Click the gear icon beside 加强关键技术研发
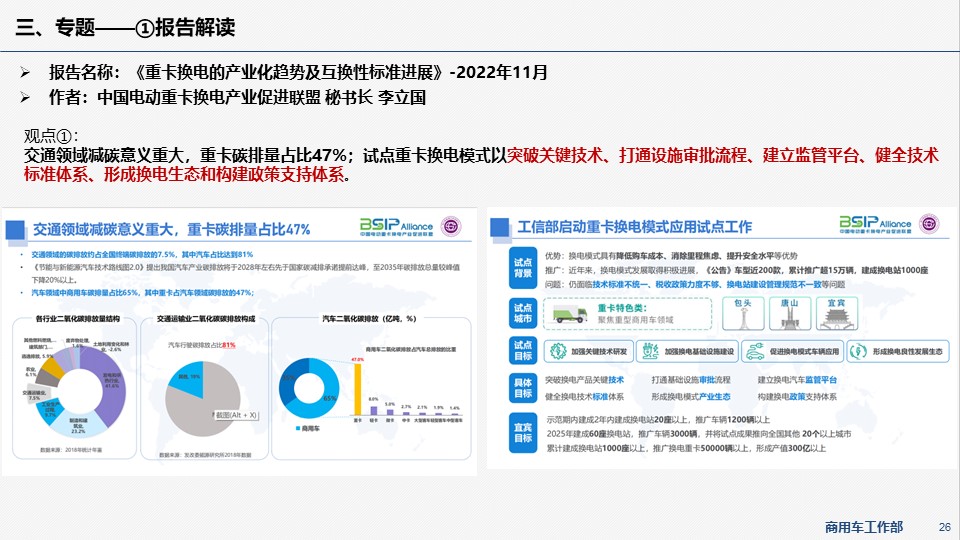960x540 pixels. [558, 351]
